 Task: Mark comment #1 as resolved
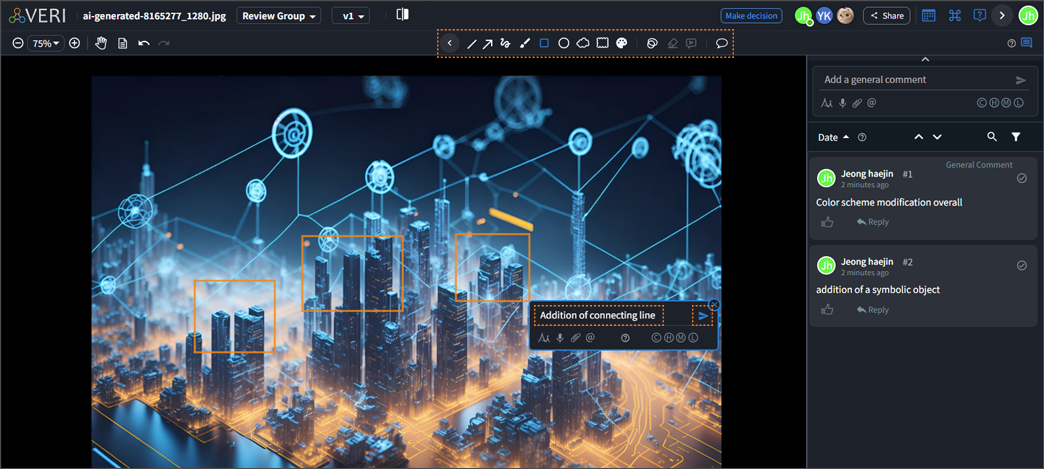click(1021, 178)
